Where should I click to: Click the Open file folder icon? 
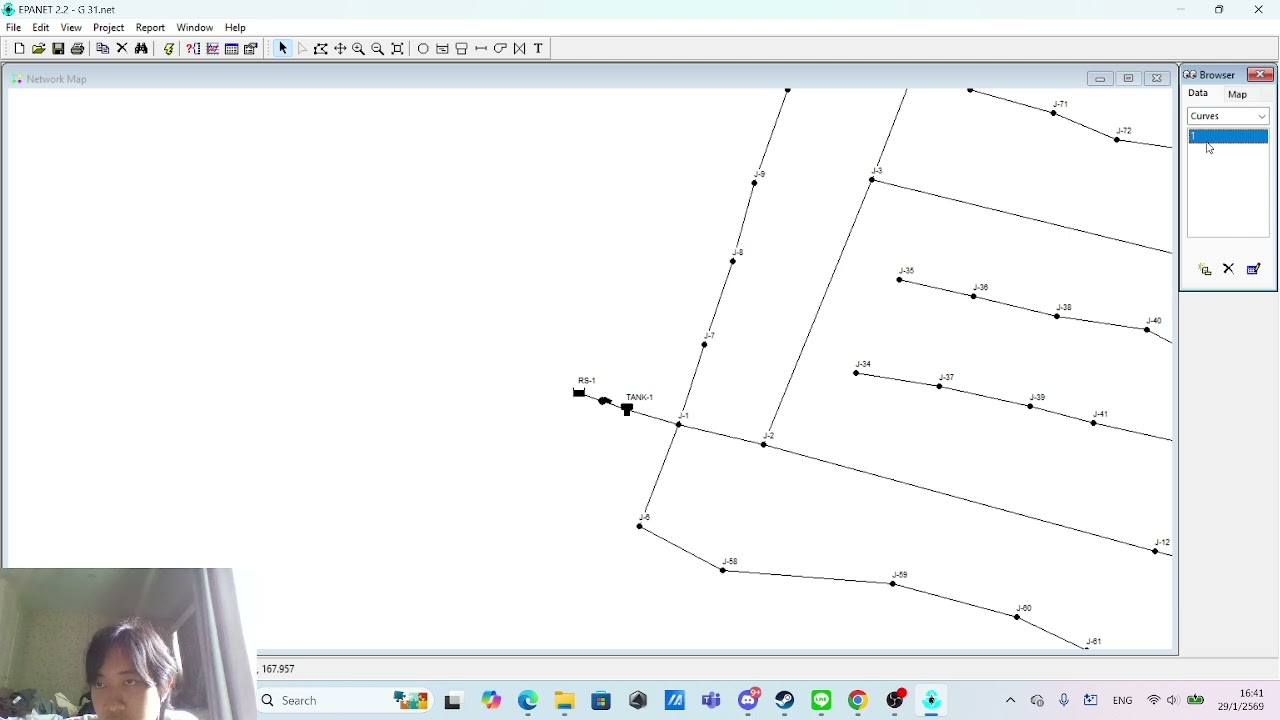pyautogui.click(x=38, y=49)
